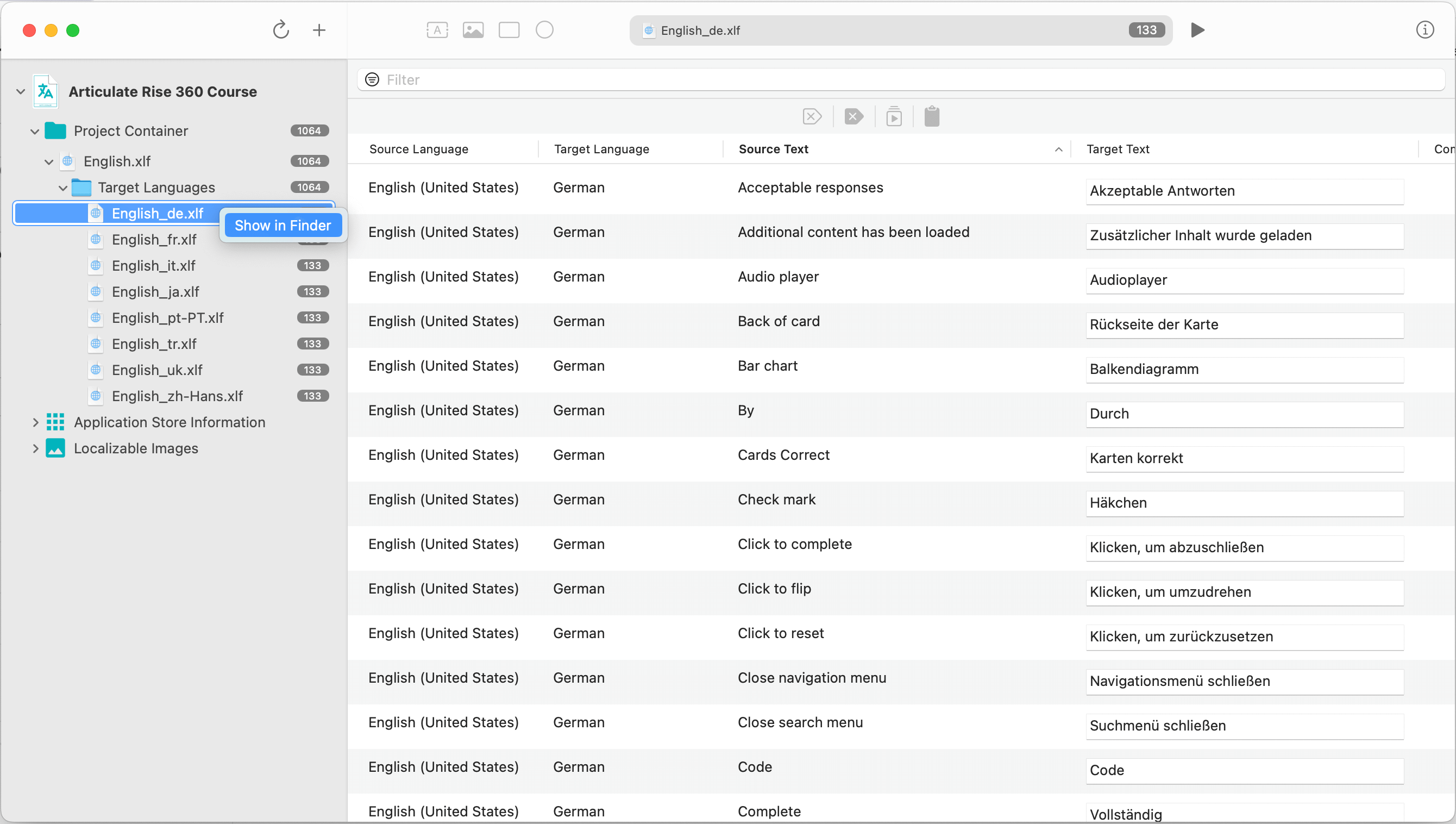Click the Rückseite der Karte target field
Screen dimensions: 1456x824
(x=1245, y=325)
